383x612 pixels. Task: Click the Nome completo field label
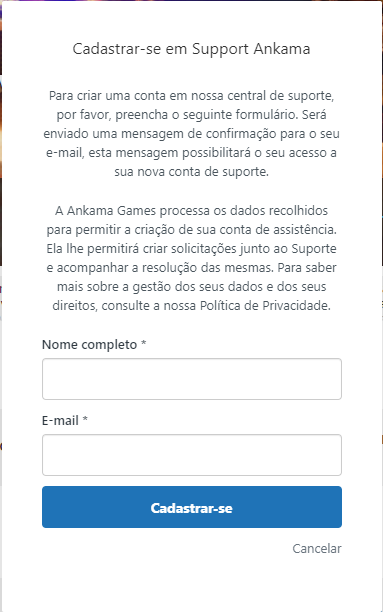point(89,345)
